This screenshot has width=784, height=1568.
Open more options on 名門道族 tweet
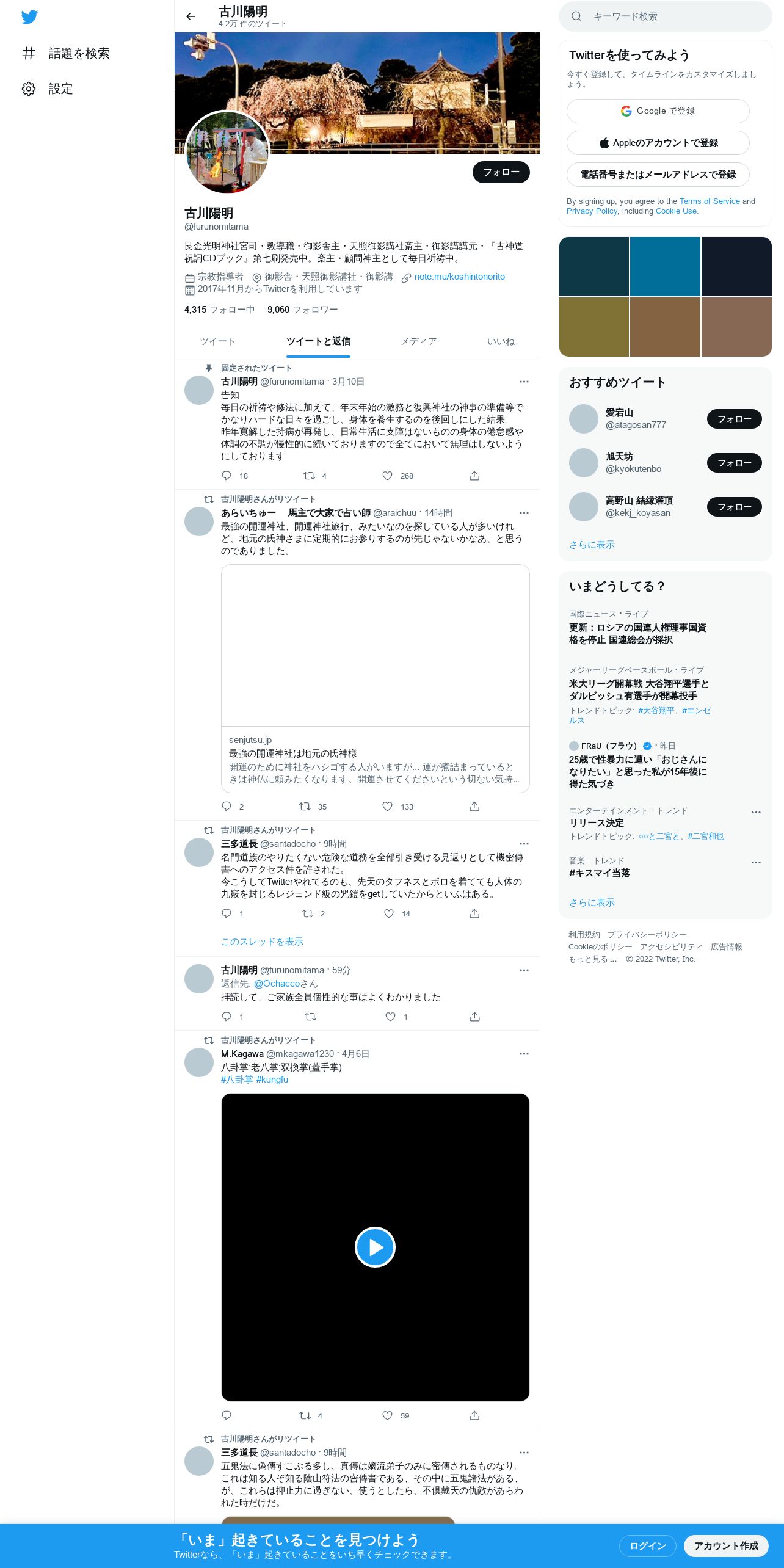524,844
